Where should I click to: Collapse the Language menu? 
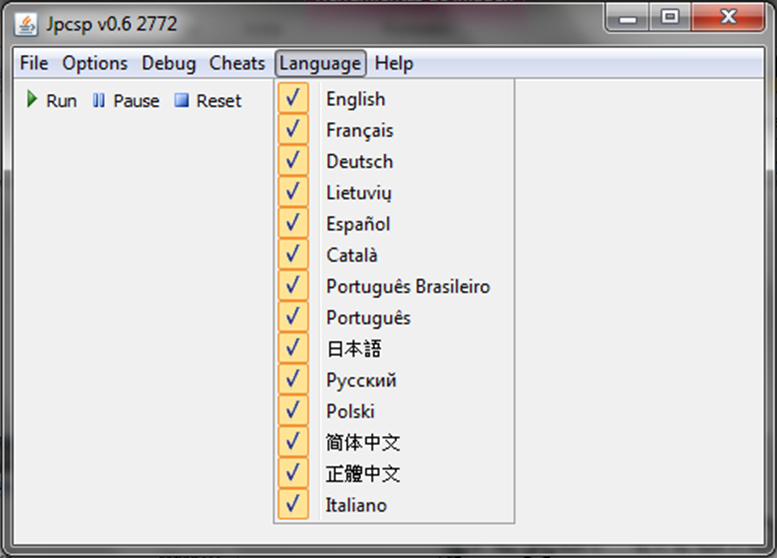point(320,63)
